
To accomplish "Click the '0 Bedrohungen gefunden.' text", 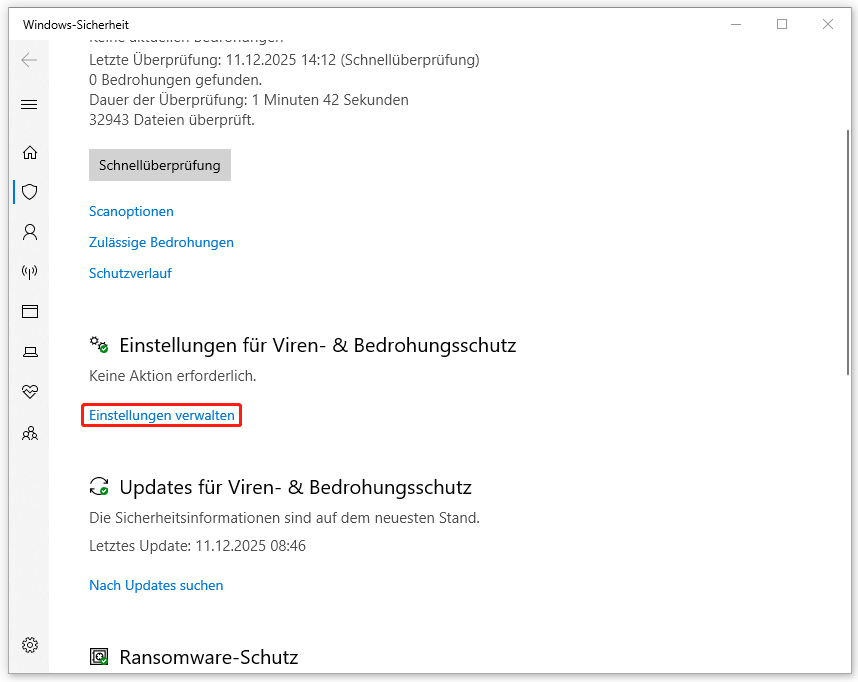I will click(176, 80).
